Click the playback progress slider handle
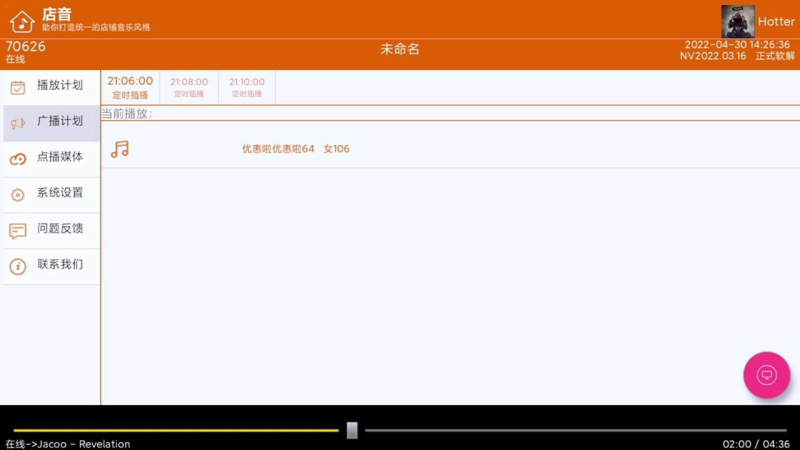Image resolution: width=800 pixels, height=450 pixels. coord(352,430)
